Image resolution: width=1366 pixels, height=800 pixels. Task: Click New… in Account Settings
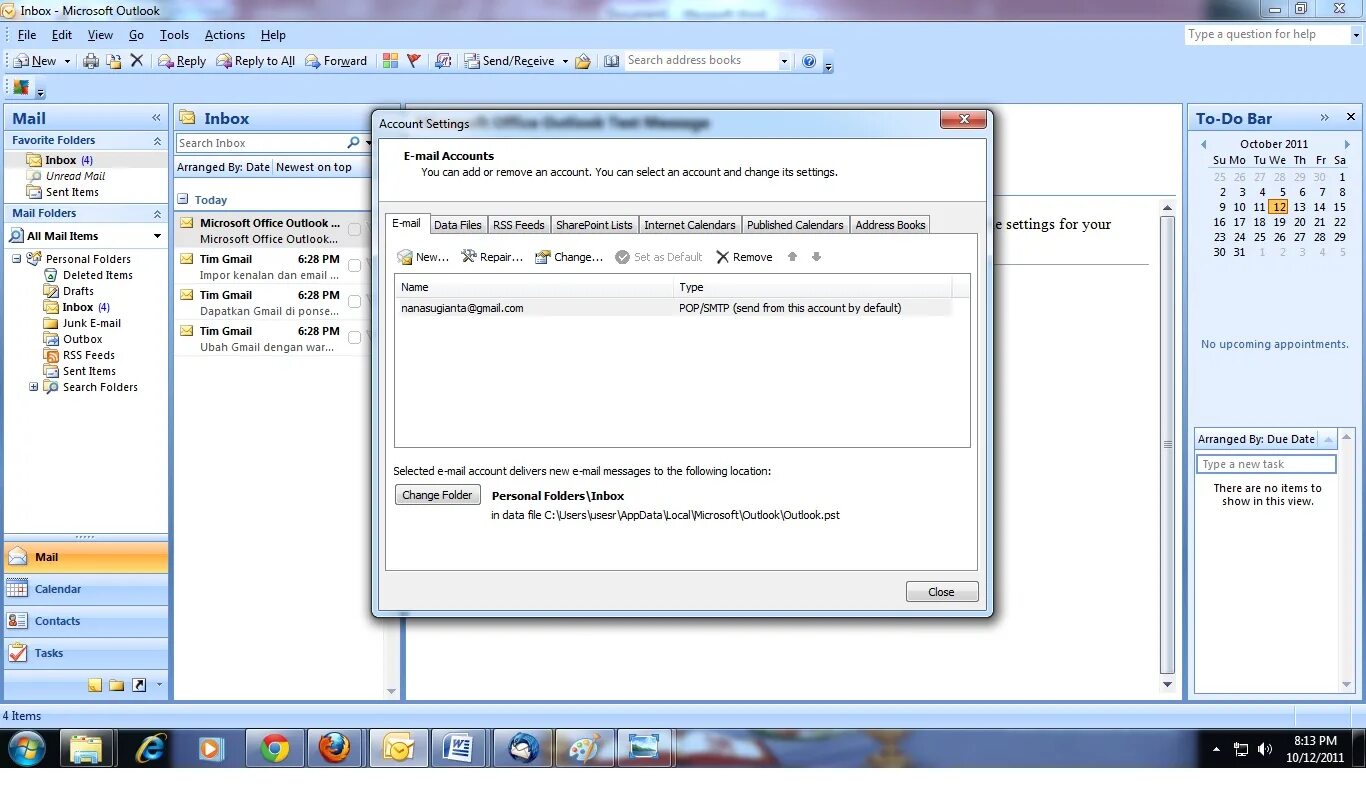[x=423, y=257]
